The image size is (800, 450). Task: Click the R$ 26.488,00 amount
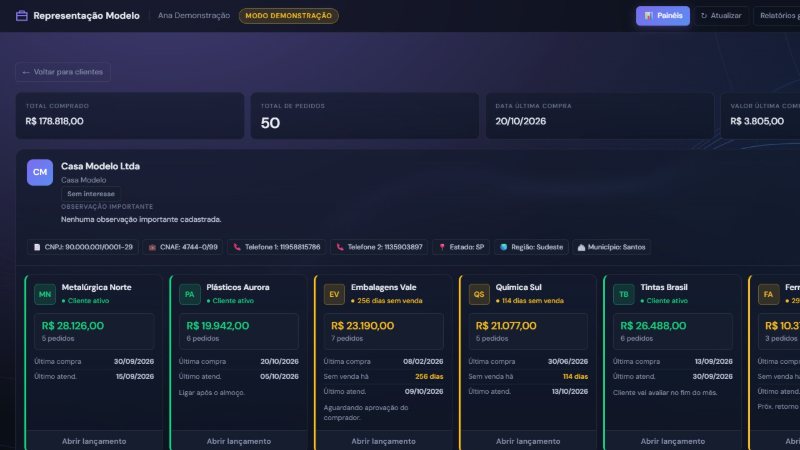click(x=653, y=326)
